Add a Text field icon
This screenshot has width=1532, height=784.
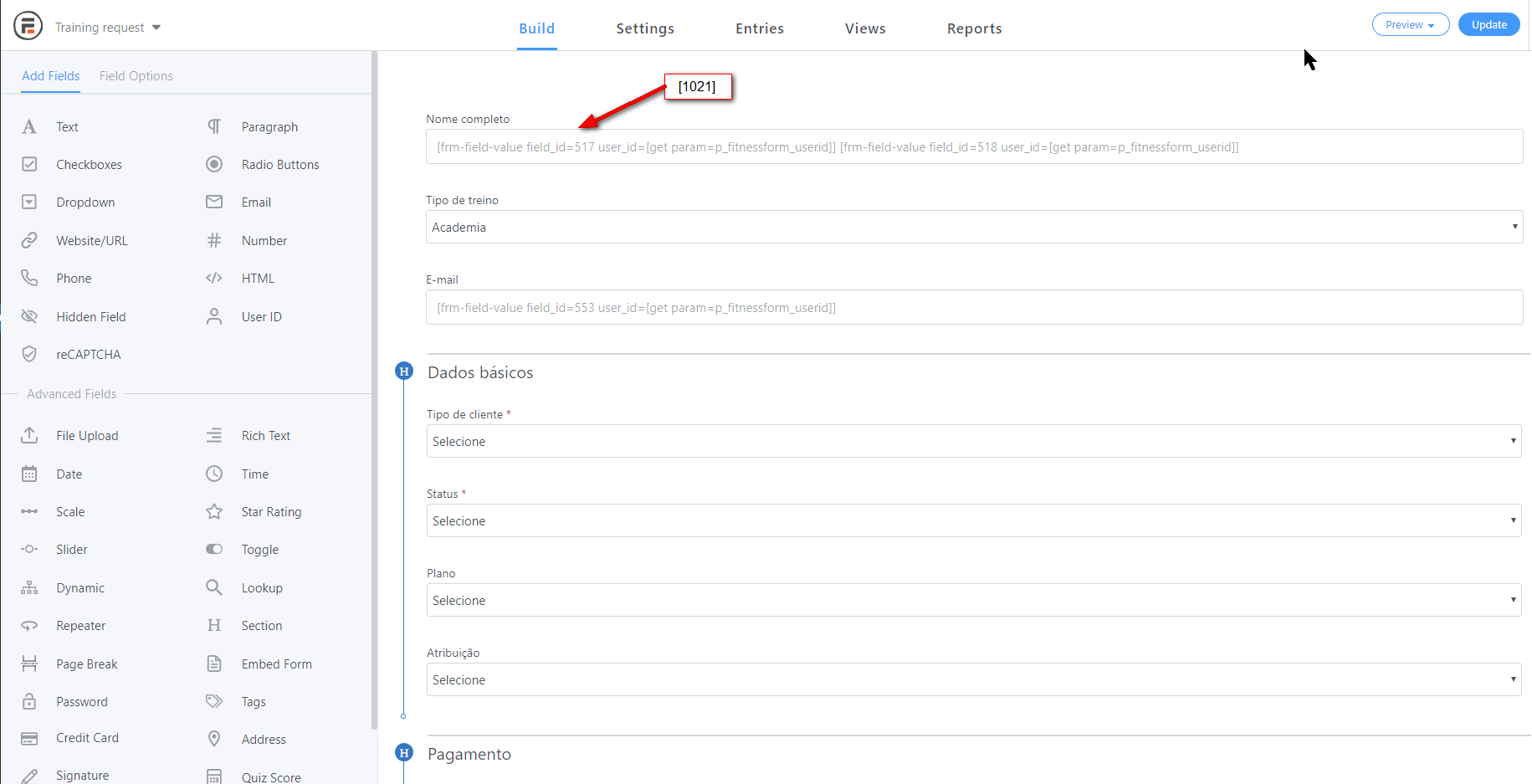pos(29,126)
